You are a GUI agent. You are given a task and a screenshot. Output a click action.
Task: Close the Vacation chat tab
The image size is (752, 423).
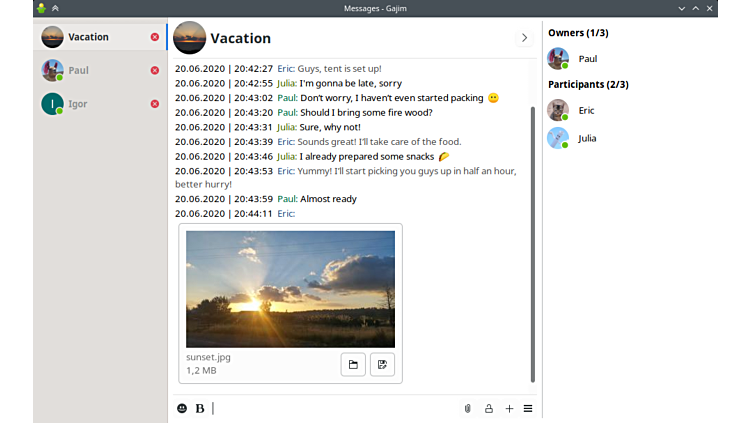click(155, 37)
